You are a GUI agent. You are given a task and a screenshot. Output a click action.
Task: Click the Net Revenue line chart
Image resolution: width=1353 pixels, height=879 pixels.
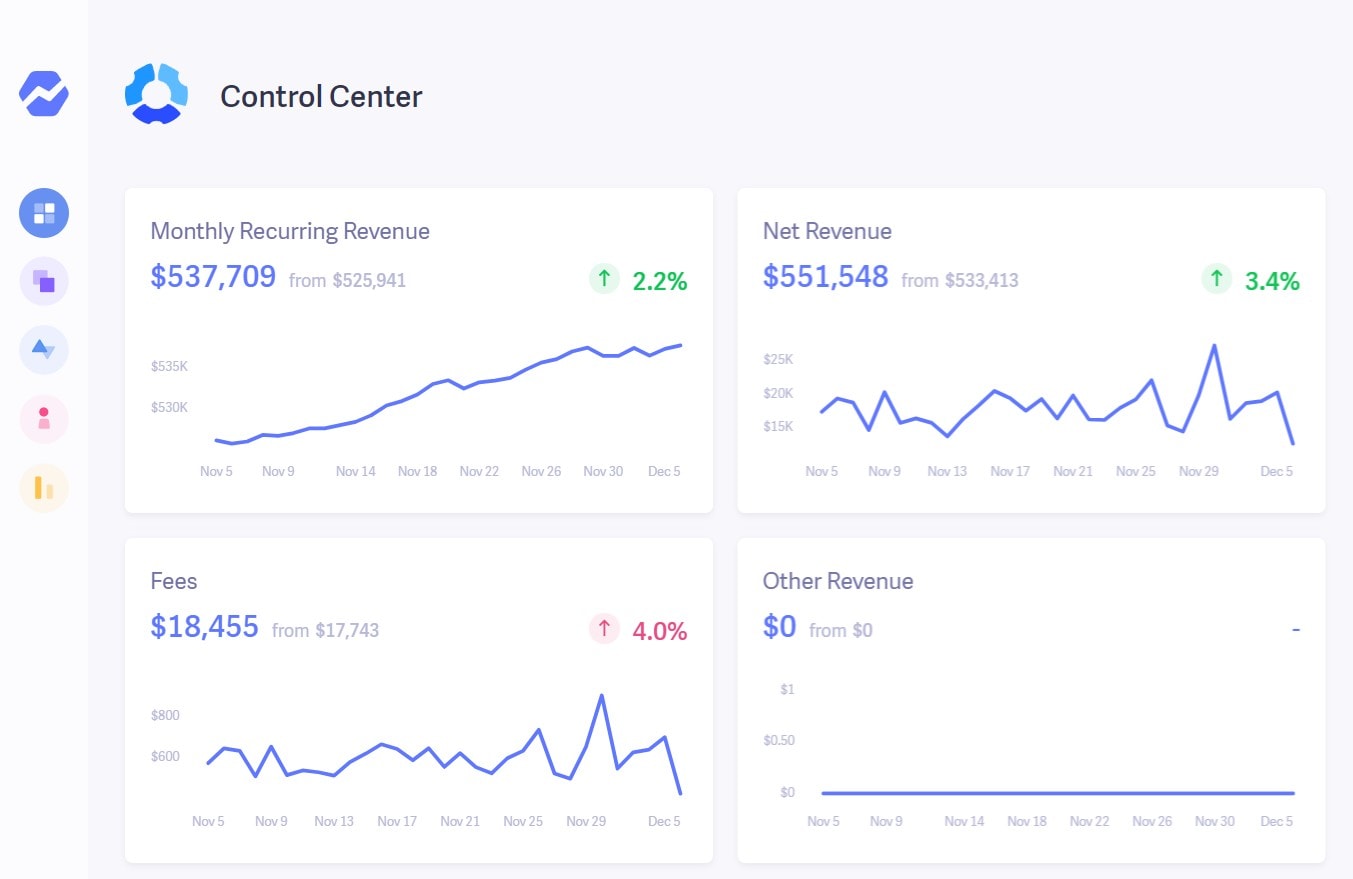coord(1058,393)
